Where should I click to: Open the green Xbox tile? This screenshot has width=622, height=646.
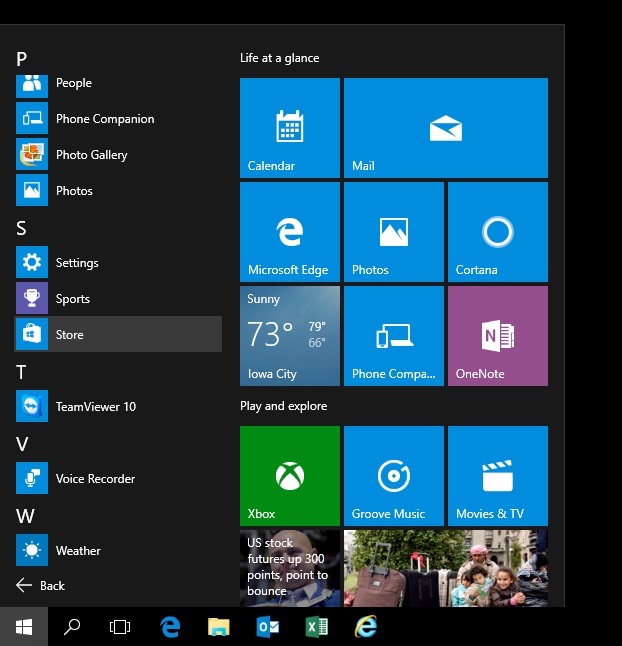tap(290, 476)
